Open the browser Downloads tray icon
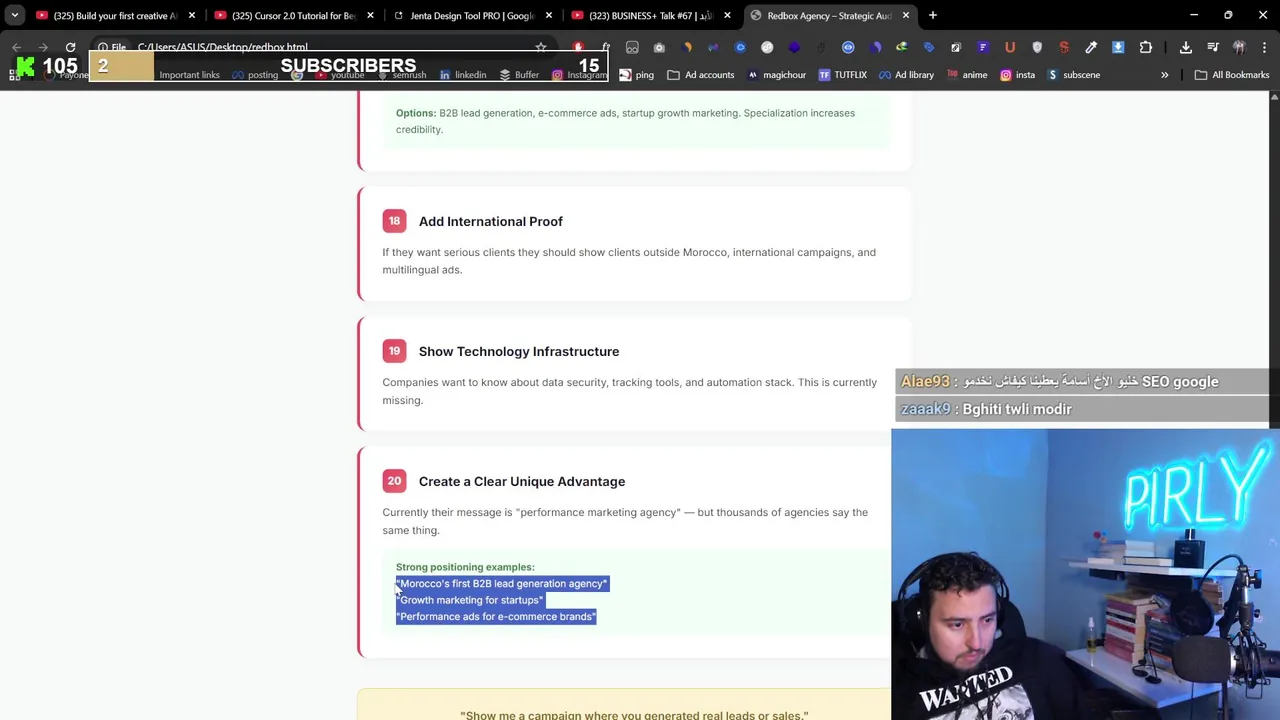The image size is (1280, 720). pyautogui.click(x=1186, y=47)
